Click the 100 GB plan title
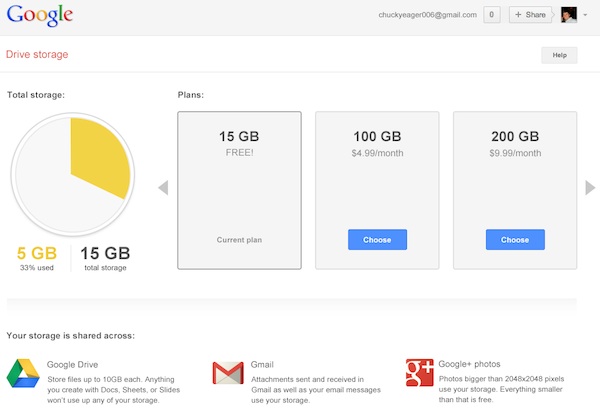This screenshot has height=408, width=600. coord(377,136)
